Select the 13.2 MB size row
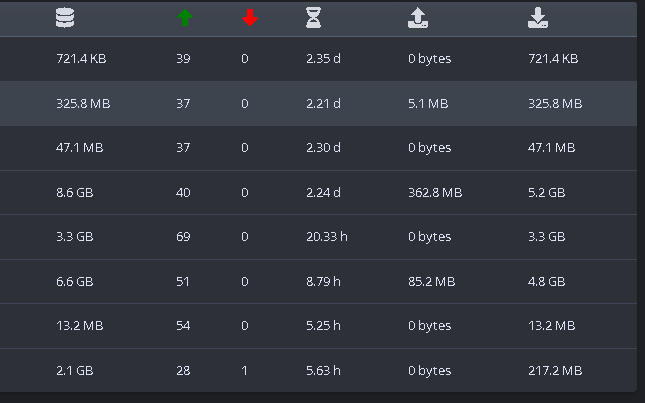This screenshot has height=403, width=645. (318, 326)
